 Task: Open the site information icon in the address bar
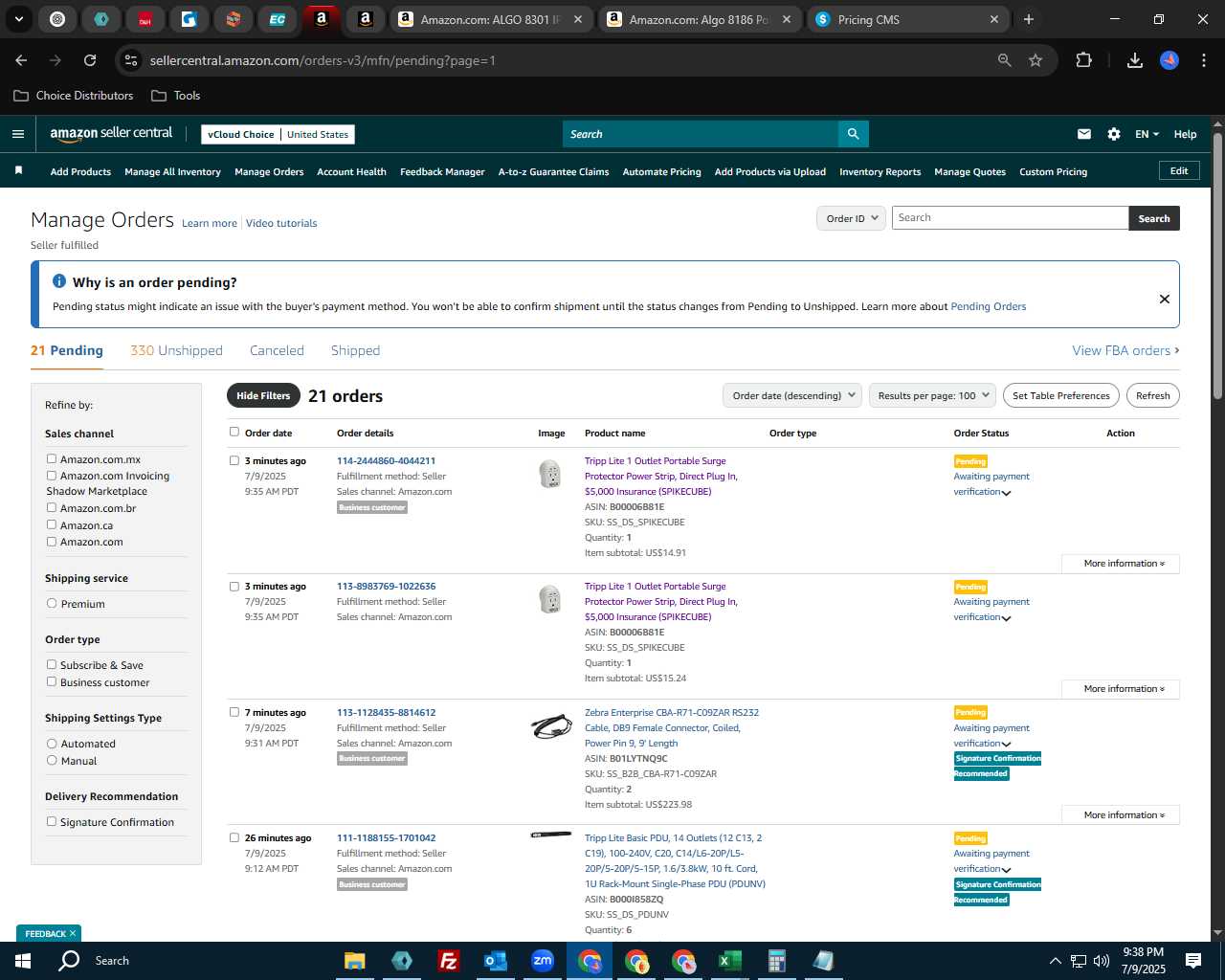(x=131, y=60)
